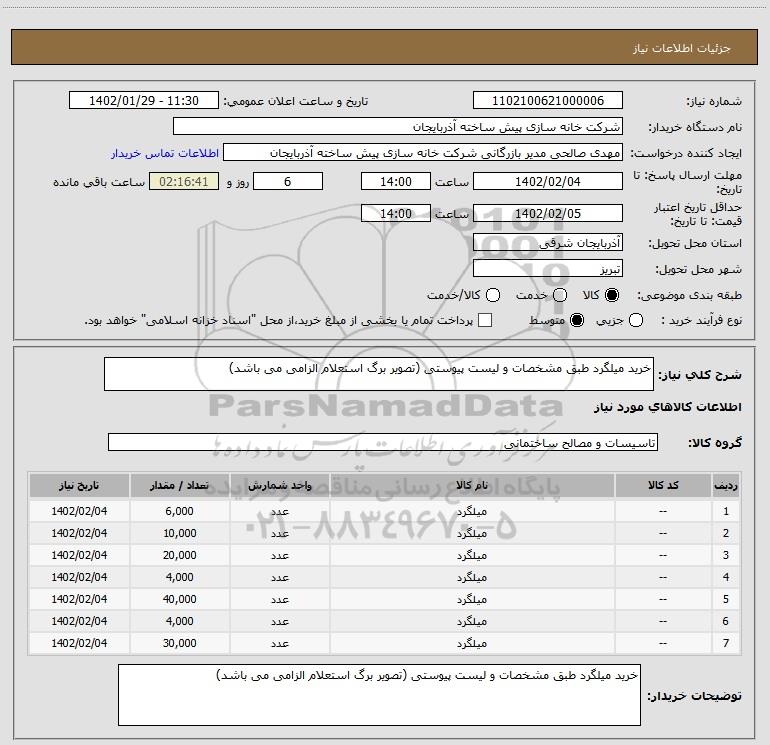This screenshot has height=745, width=770.
Task: Click the تعداد / مقدار column header
Action: (x=179, y=485)
